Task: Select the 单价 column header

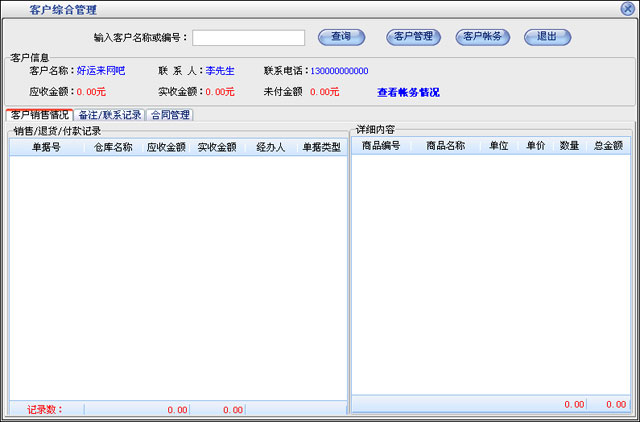Action: tap(535, 146)
